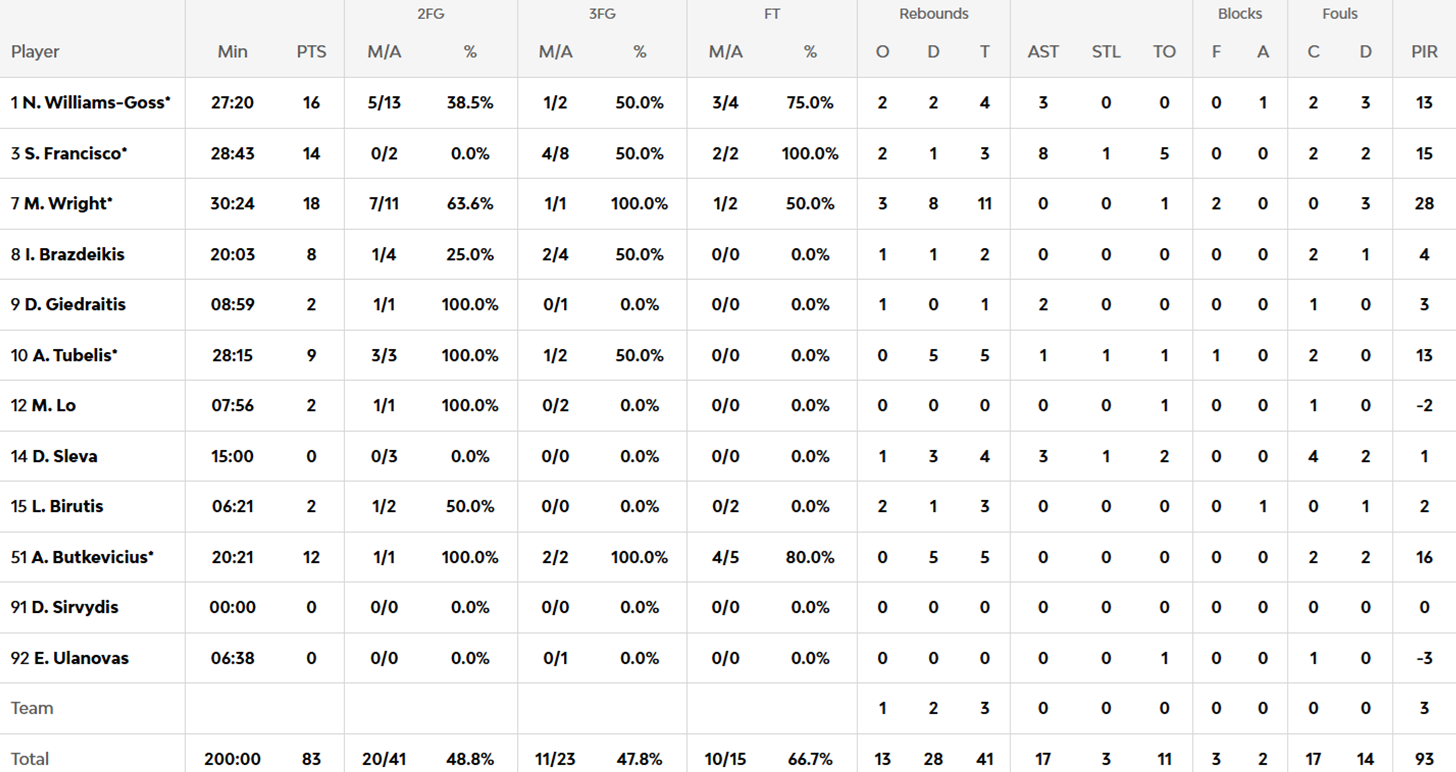Click the PTS column header

coord(311,52)
